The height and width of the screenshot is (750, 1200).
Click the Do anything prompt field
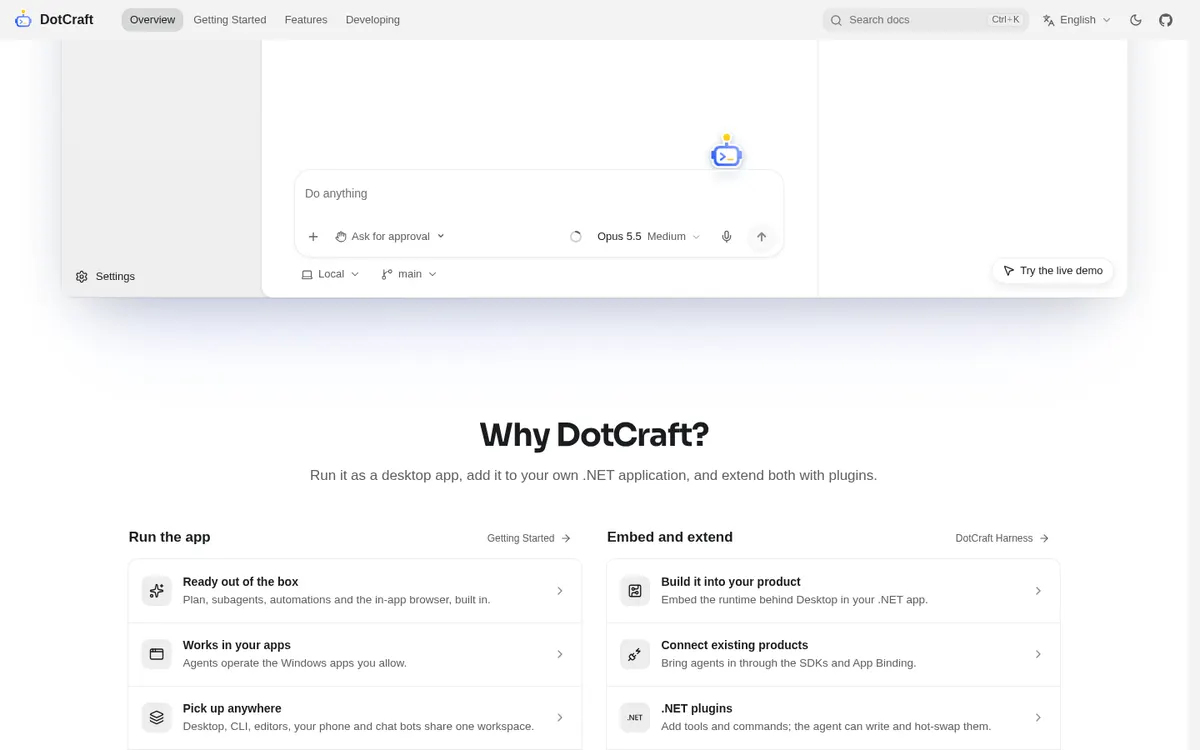click(539, 194)
